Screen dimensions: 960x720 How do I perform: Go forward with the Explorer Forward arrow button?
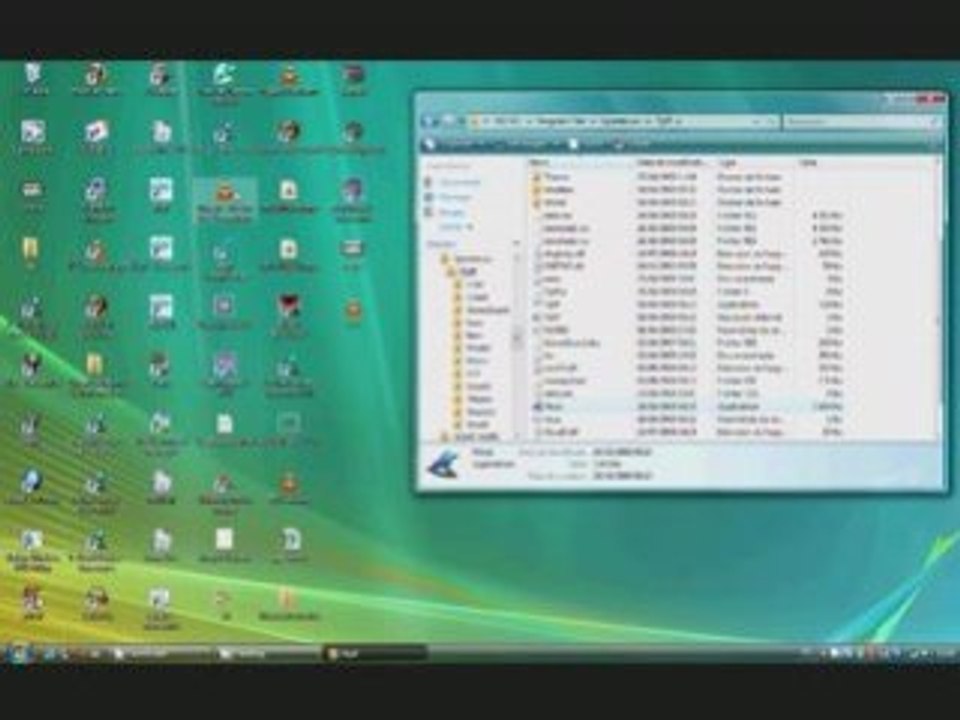(449, 121)
